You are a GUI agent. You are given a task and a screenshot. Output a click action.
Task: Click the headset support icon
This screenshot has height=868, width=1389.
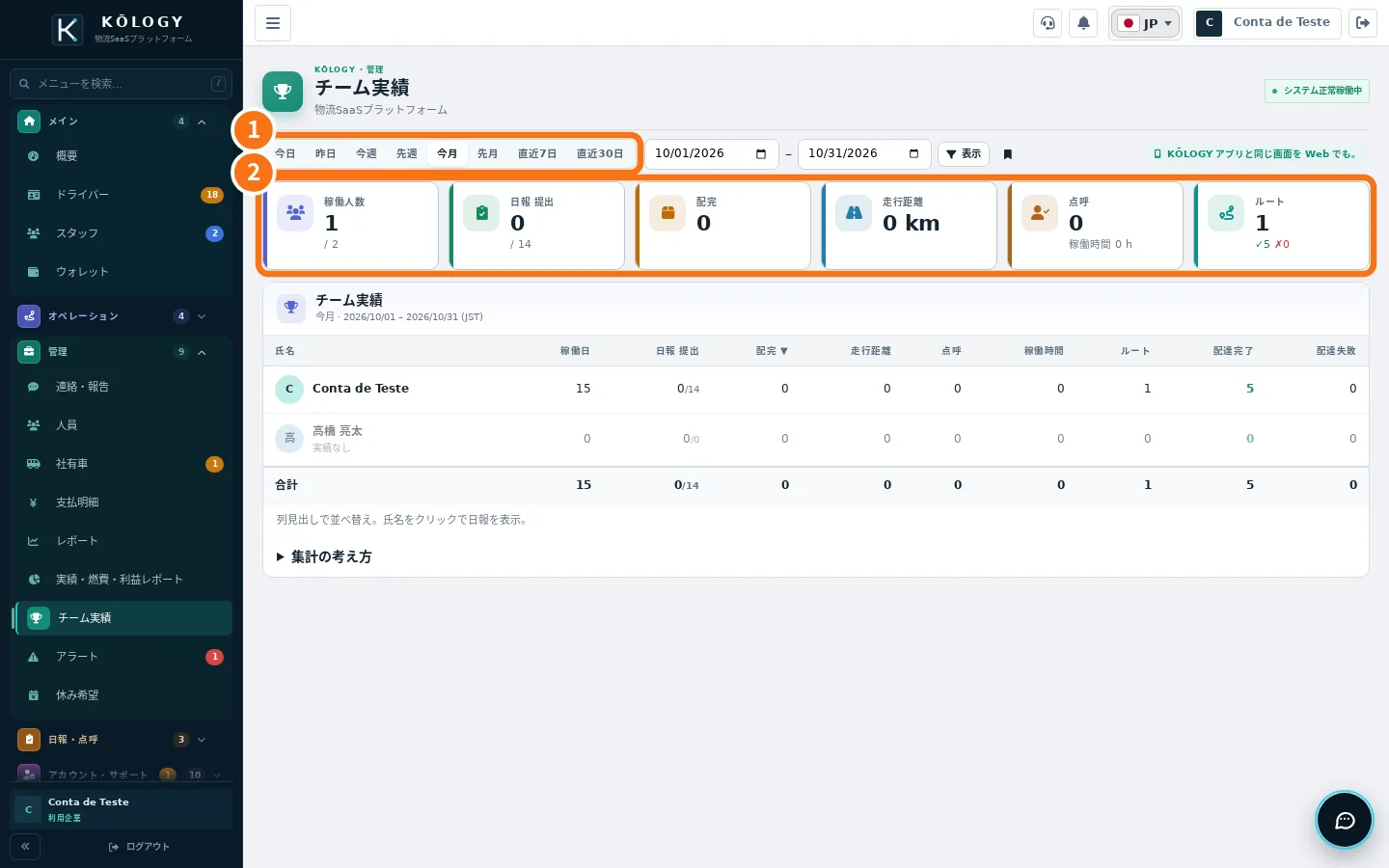tap(1048, 23)
